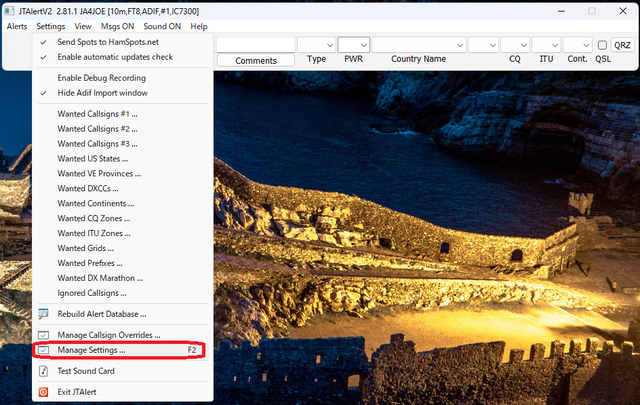Toggle Sound ON in menu bar
The image size is (640, 405).
(162, 27)
